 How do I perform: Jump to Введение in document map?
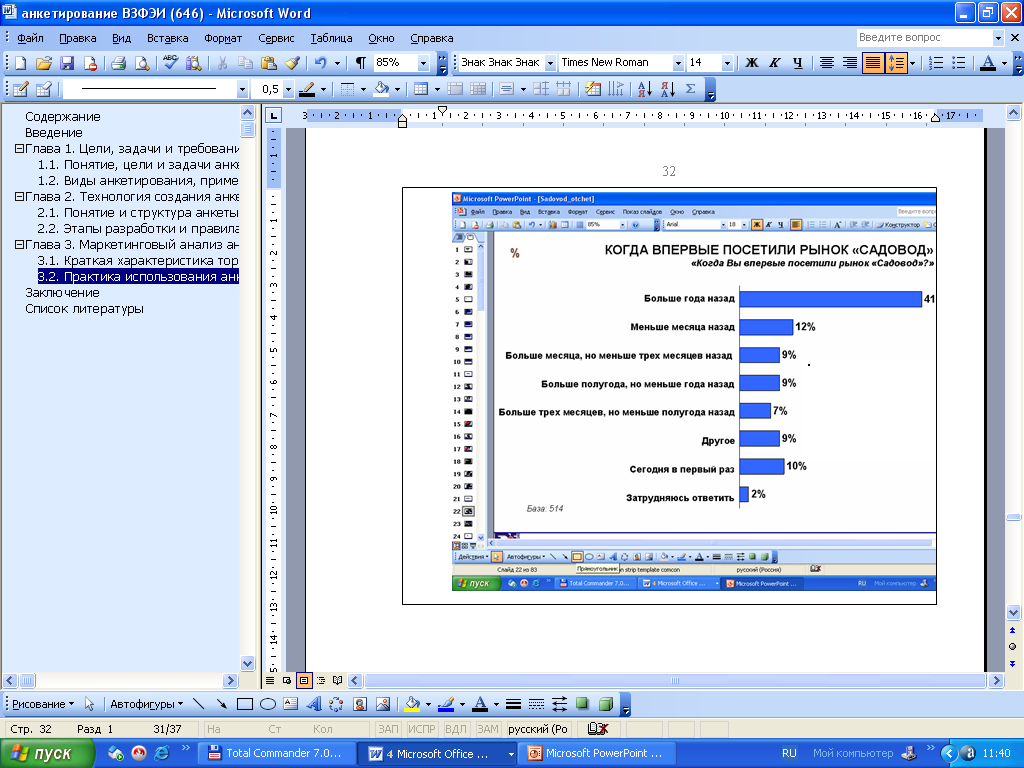coord(54,133)
